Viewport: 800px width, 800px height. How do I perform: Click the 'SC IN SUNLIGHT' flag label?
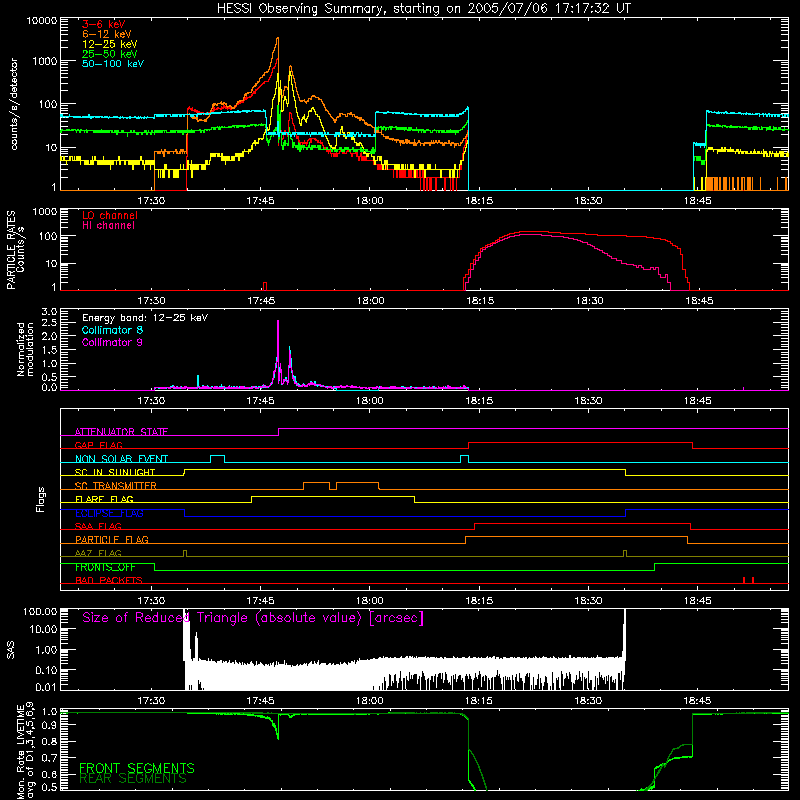pyautogui.click(x=115, y=472)
